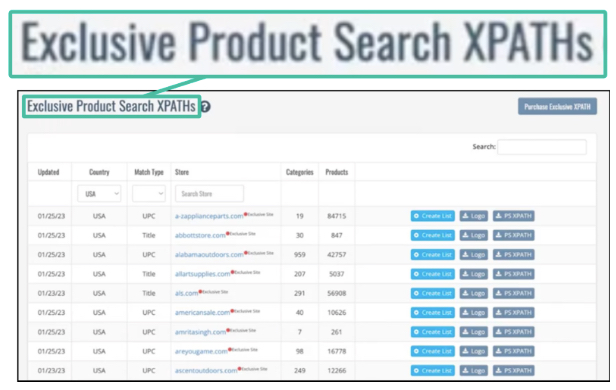Focus the table Search field
The height and width of the screenshot is (390, 616).
pos(542,147)
